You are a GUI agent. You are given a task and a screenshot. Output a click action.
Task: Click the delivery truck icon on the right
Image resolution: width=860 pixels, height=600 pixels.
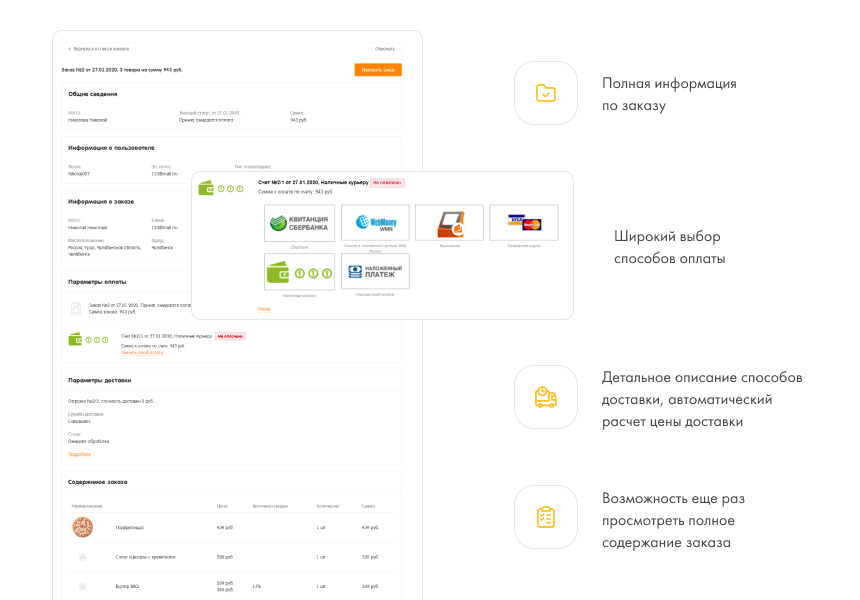(x=545, y=397)
